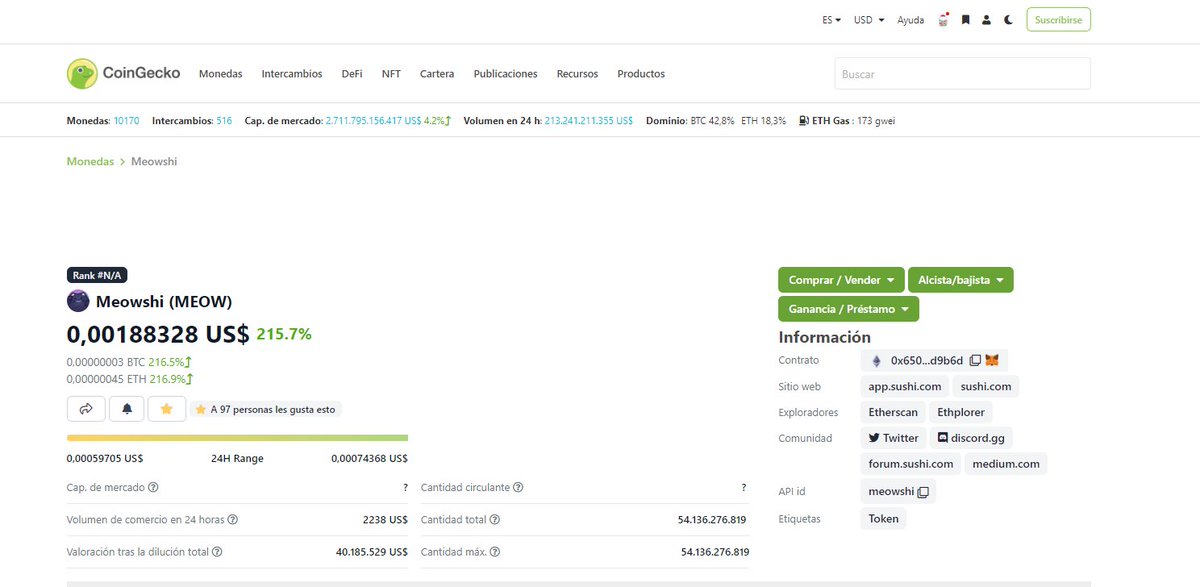The width and height of the screenshot is (1200, 587).
Task: Click the Ayuda link
Action: pos(910,20)
